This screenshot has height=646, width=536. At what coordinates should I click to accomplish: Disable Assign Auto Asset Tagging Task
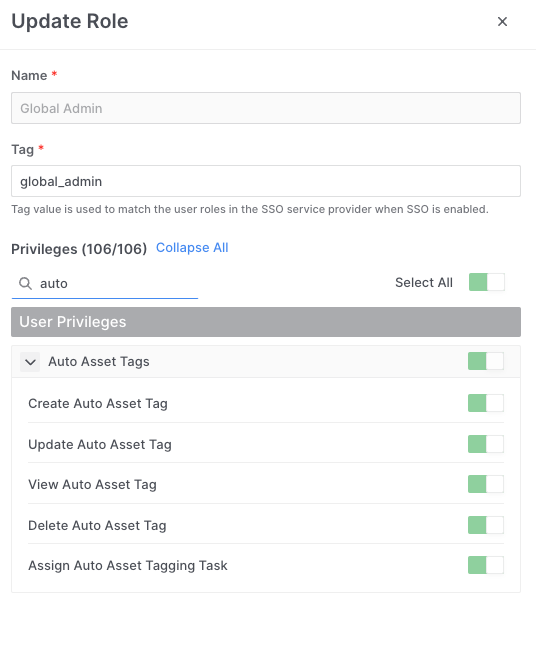[x=486, y=565]
